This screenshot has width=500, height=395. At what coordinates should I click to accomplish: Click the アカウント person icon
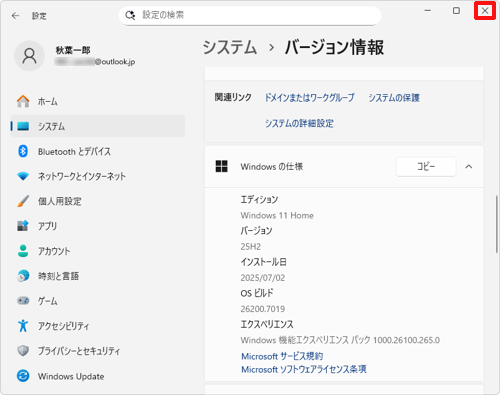click(x=23, y=251)
